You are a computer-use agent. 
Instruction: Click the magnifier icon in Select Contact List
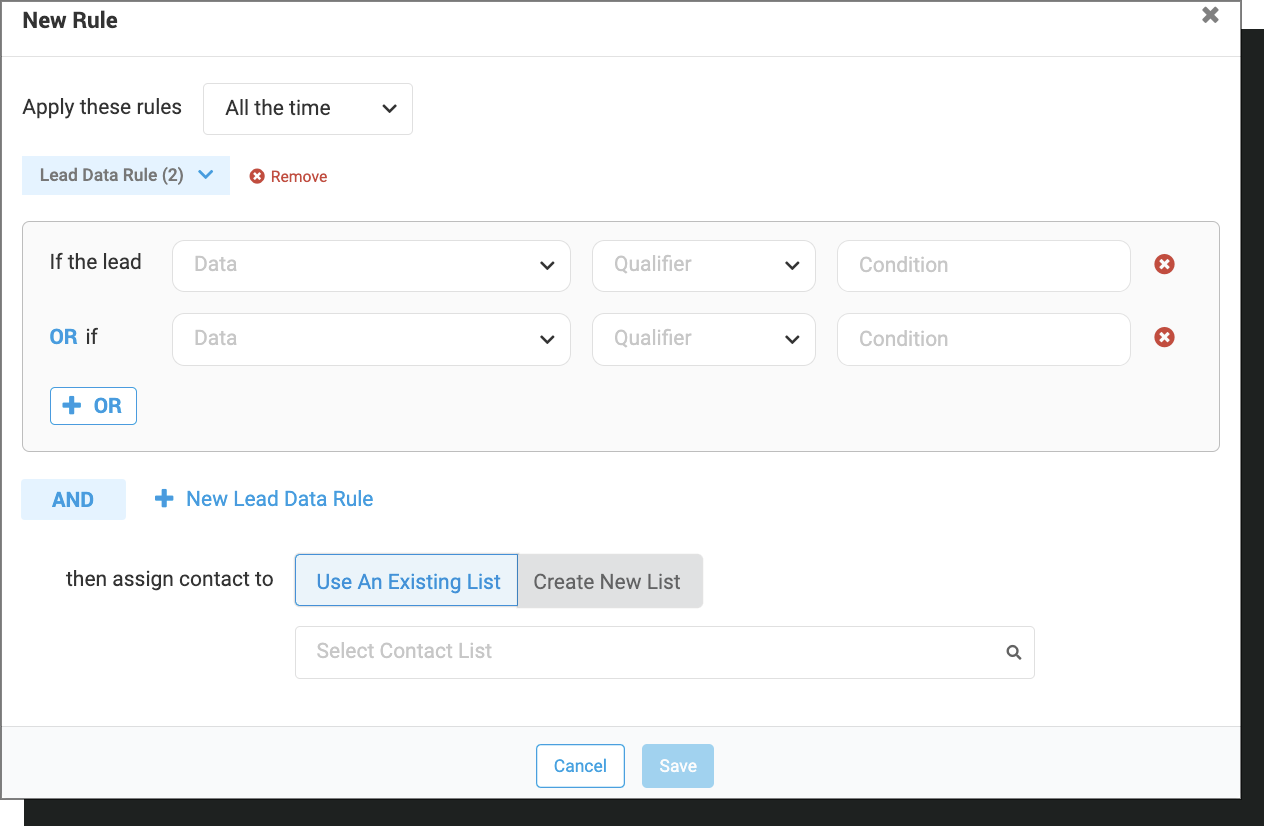click(1013, 652)
